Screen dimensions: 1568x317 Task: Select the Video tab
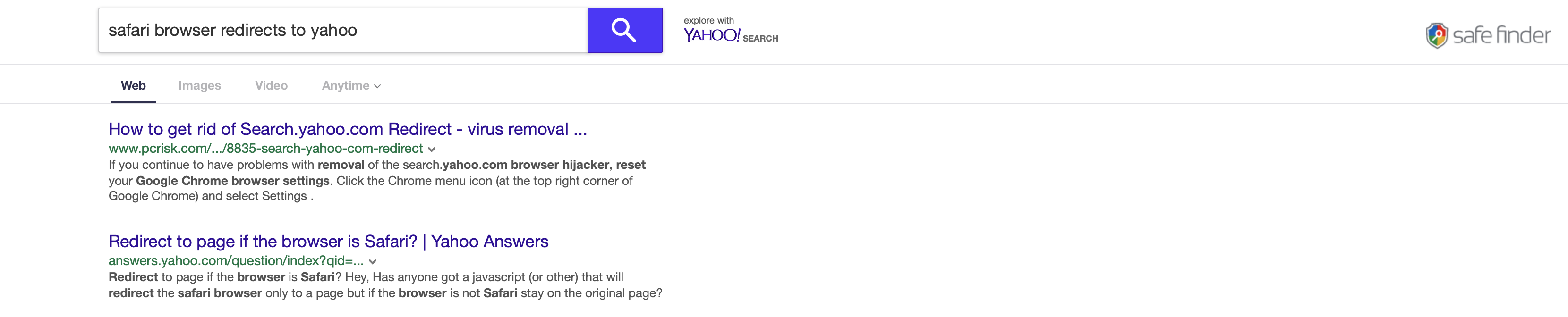tap(271, 86)
